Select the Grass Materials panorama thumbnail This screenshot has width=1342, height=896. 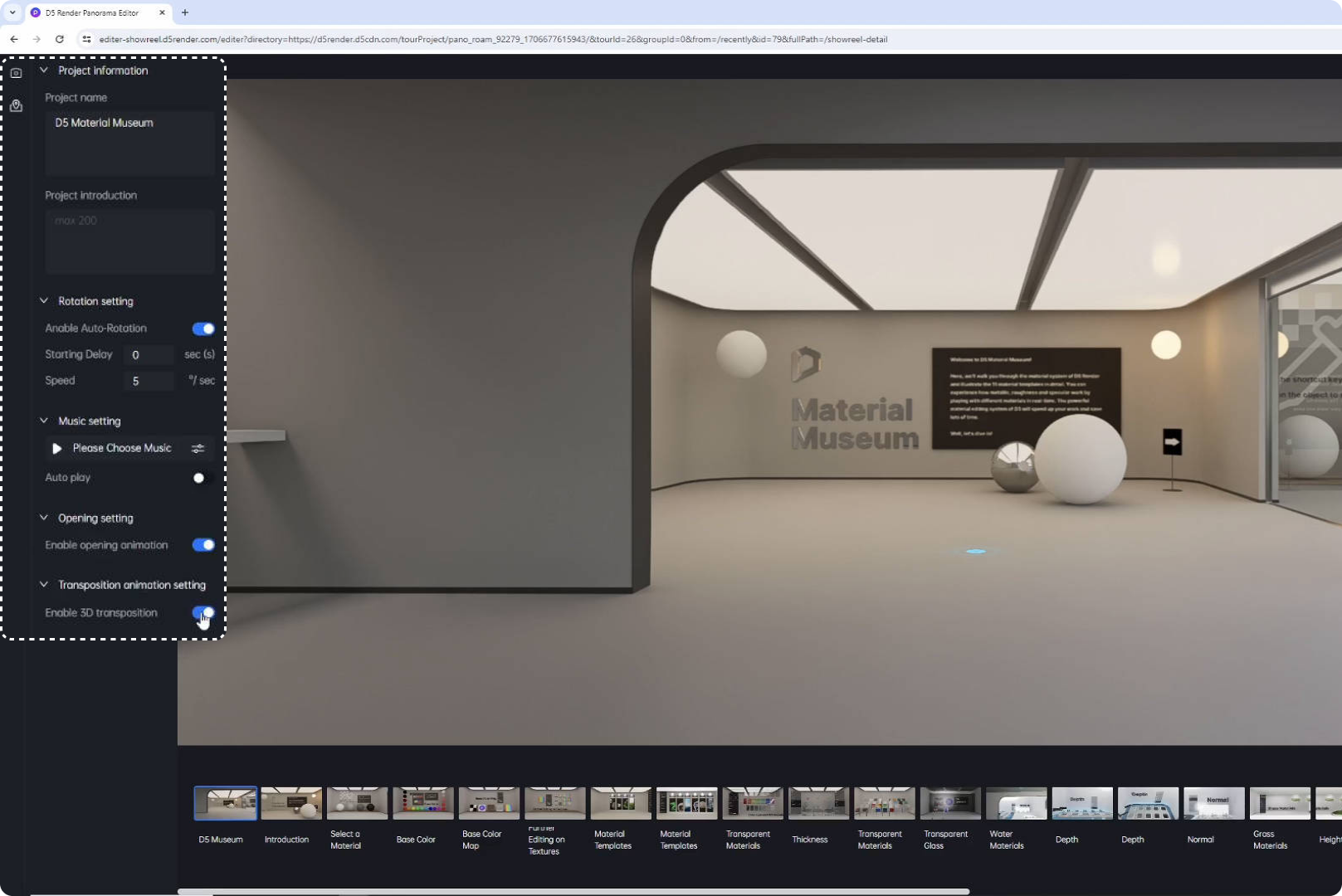(x=1278, y=803)
